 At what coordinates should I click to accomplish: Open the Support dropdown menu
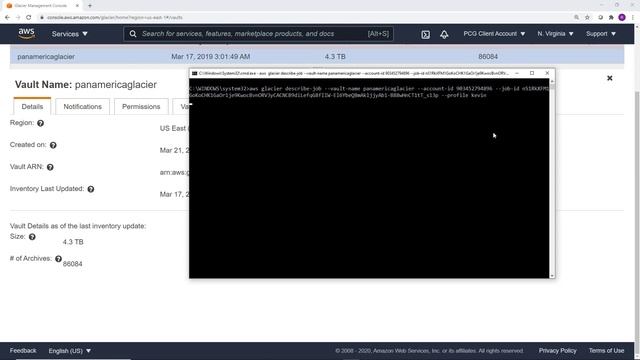601,34
